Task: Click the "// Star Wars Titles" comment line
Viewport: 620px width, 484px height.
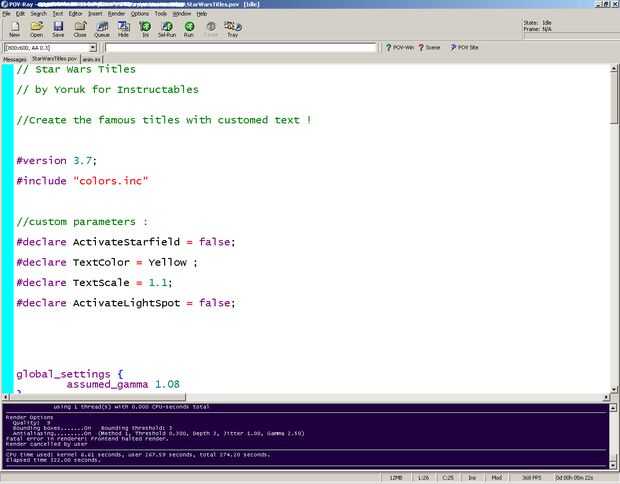Action: coord(76,69)
